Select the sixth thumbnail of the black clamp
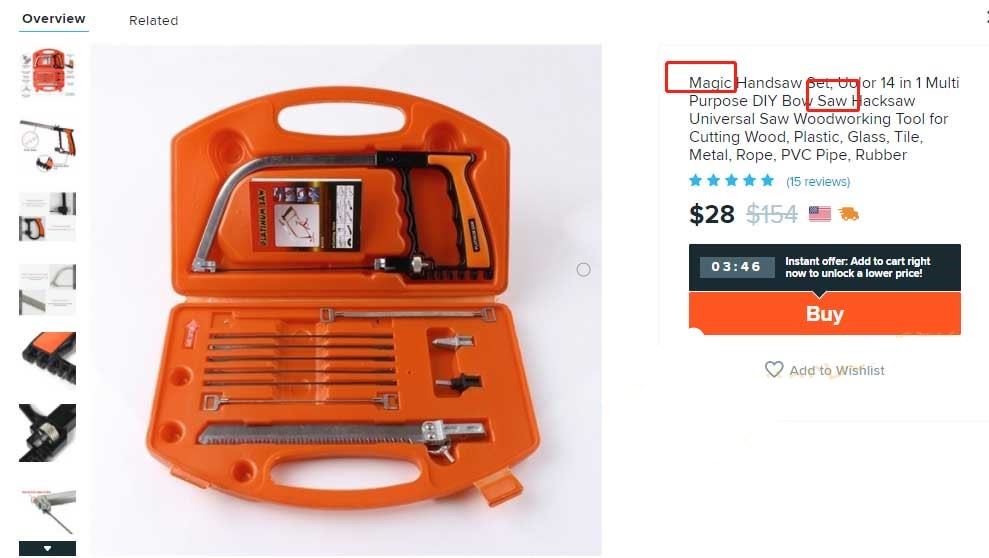The width and height of the screenshot is (989, 558). click(x=47, y=433)
